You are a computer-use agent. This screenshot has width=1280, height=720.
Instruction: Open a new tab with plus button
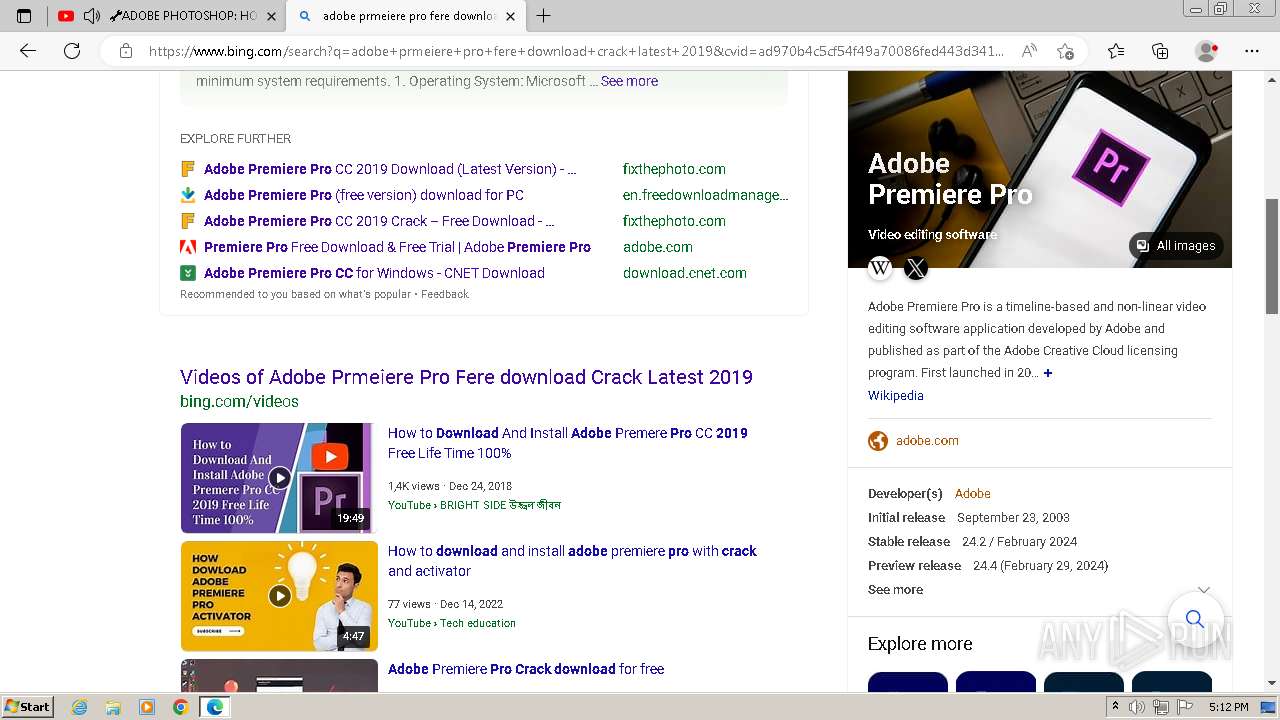[543, 16]
